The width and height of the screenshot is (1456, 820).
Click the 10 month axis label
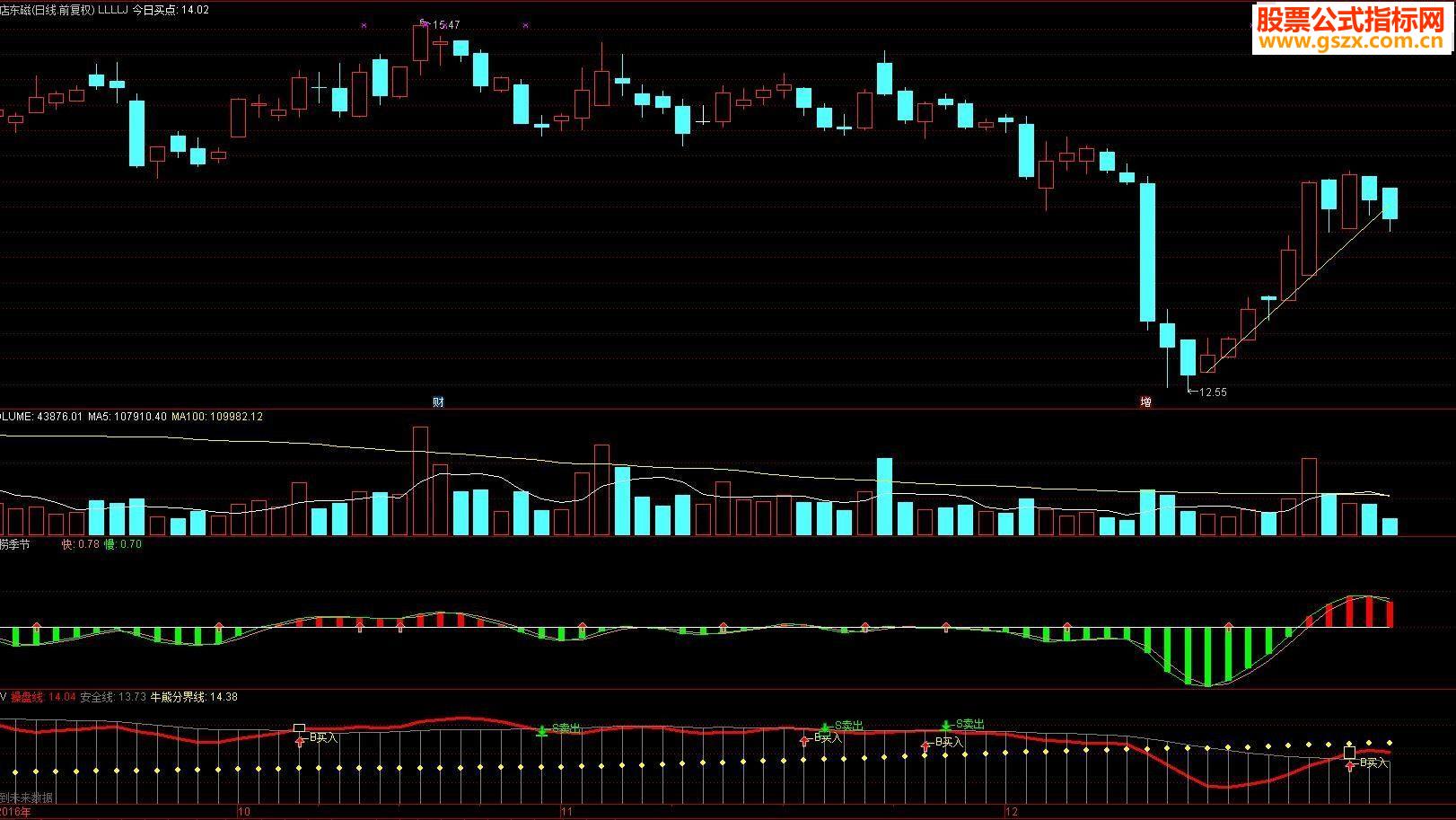[x=244, y=812]
